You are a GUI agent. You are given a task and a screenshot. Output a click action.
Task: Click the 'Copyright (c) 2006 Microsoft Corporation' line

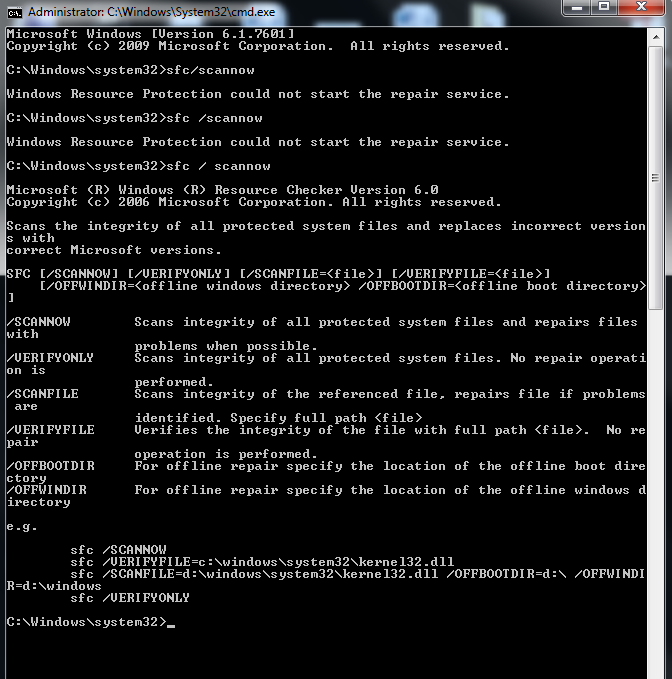254,202
